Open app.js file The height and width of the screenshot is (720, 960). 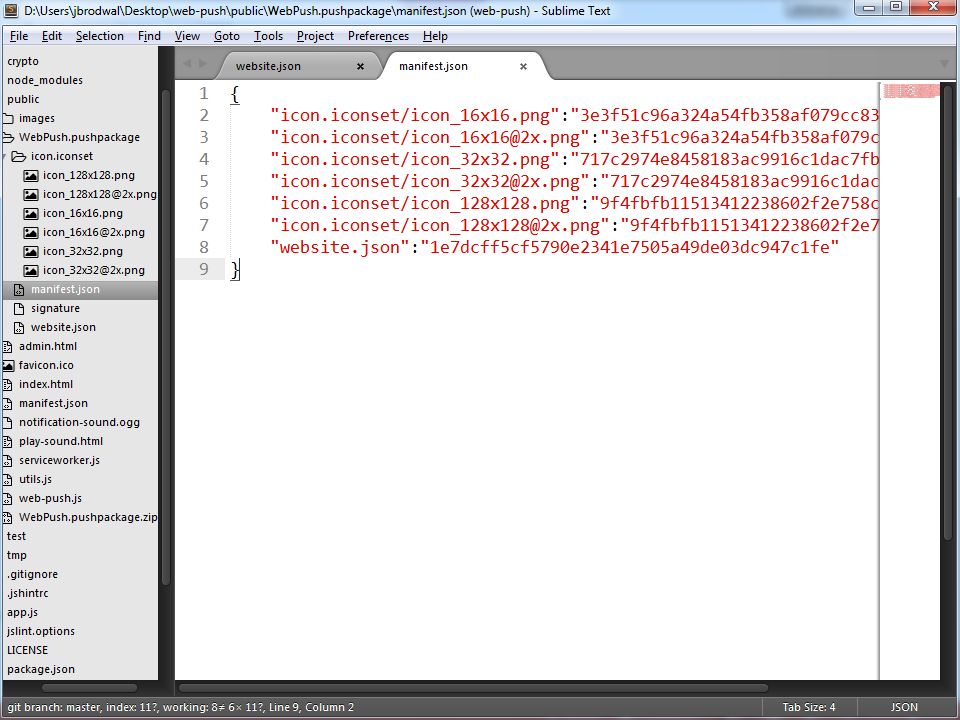click(x=22, y=612)
